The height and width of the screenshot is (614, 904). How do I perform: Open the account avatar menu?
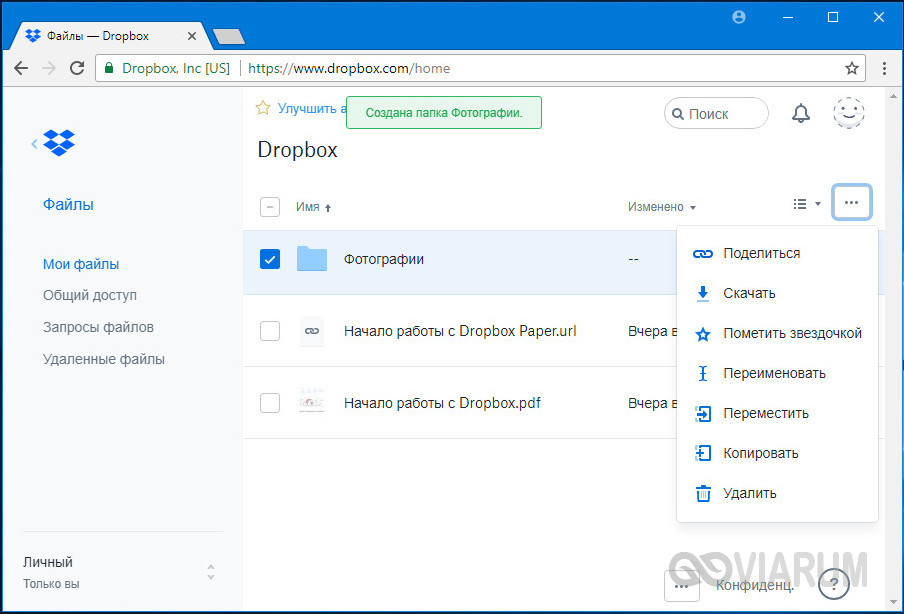coord(849,112)
